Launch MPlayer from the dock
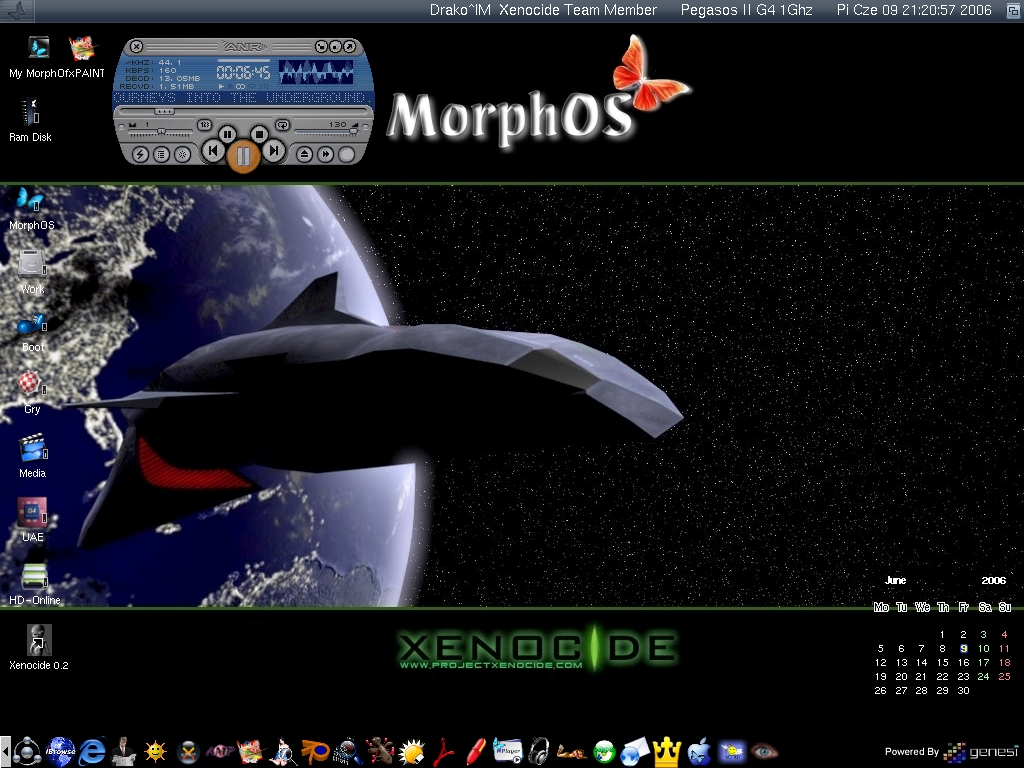This screenshot has width=1024, height=768. click(x=507, y=751)
